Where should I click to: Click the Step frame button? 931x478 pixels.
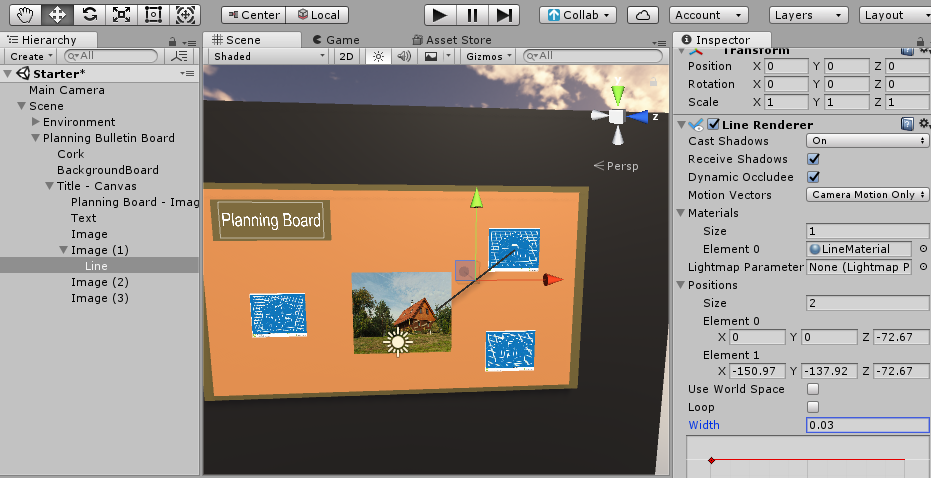point(504,14)
